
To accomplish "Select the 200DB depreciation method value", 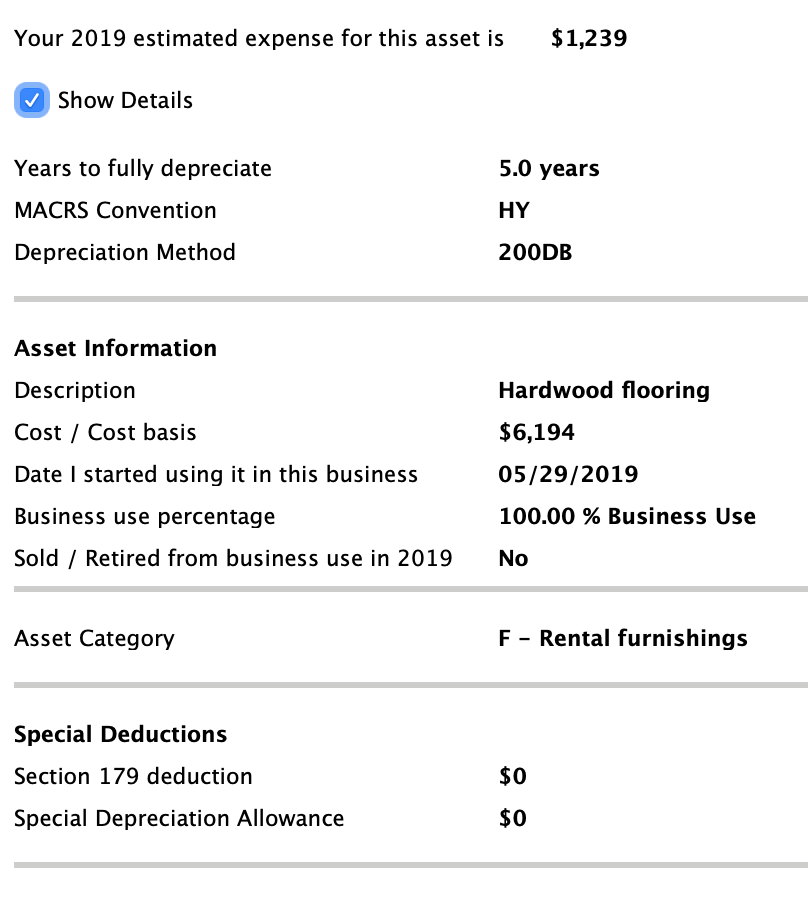I will click(535, 253).
